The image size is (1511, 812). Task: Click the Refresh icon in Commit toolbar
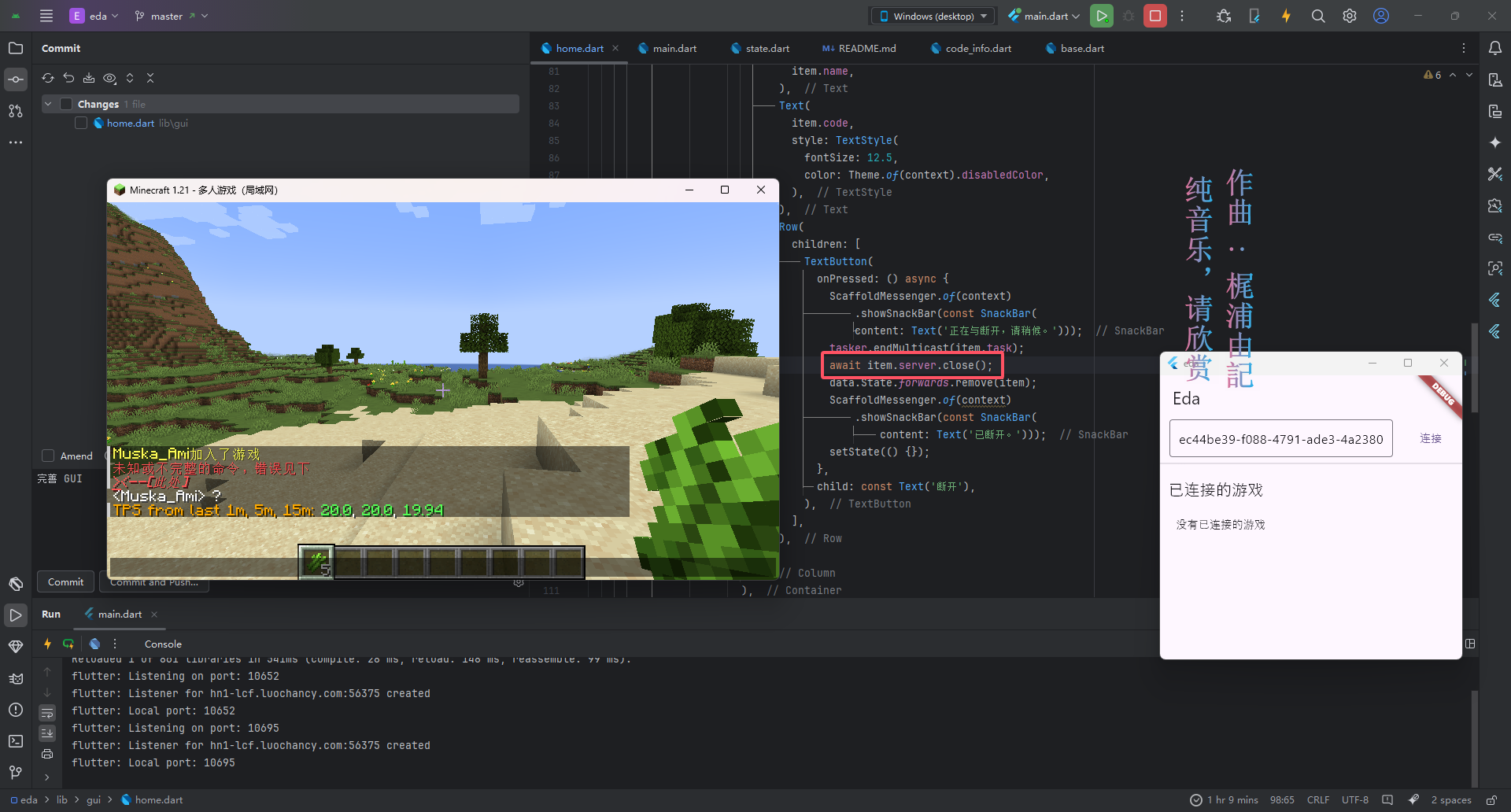[x=48, y=78]
